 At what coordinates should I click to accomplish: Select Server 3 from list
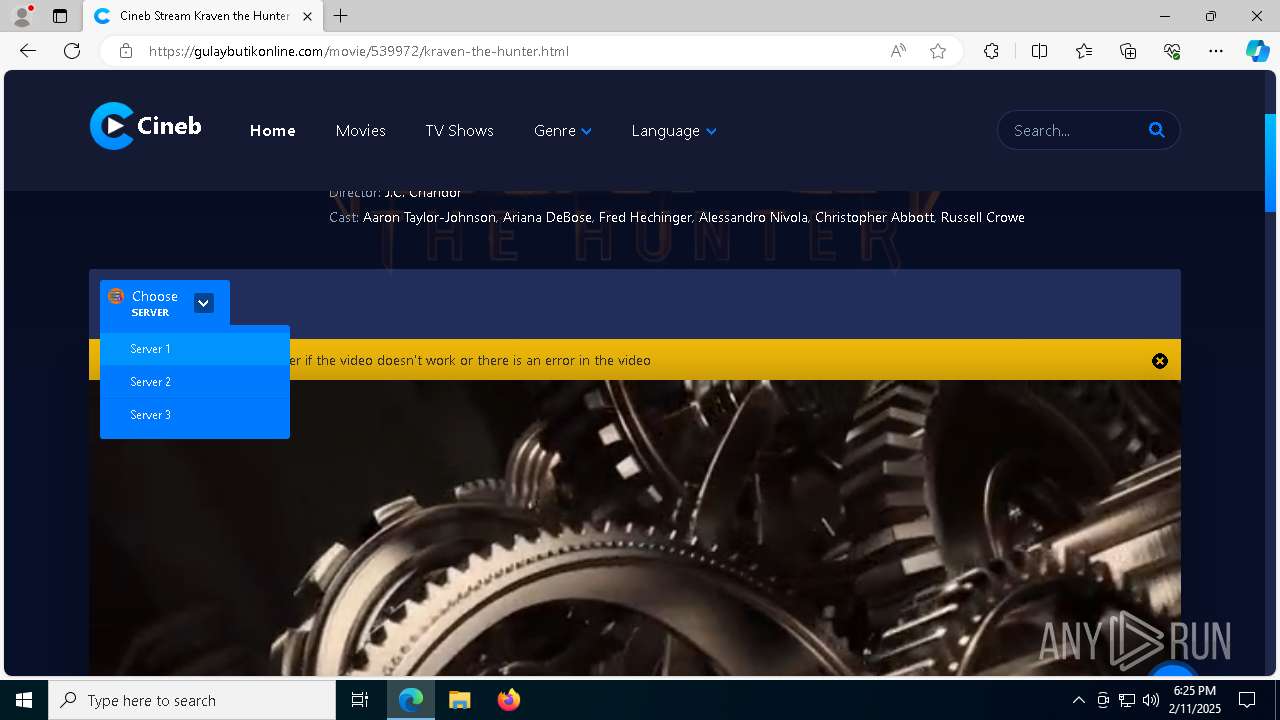195,415
